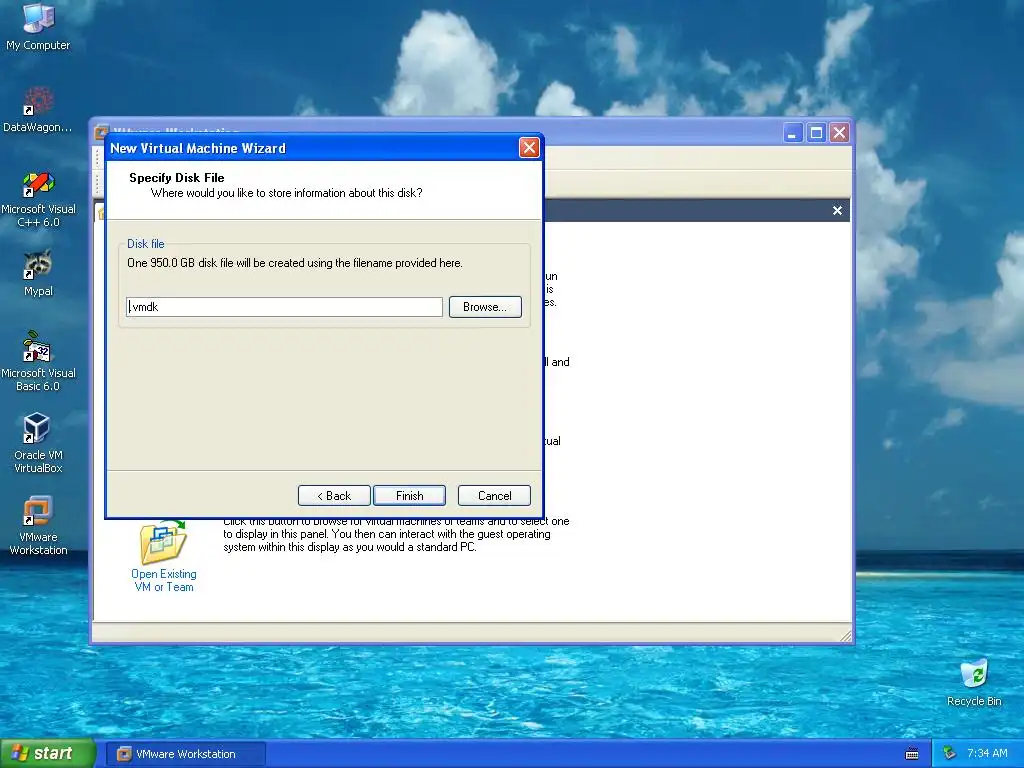Launch VMware Workstation desktop shortcut
Image resolution: width=1024 pixels, height=768 pixels.
(38, 526)
